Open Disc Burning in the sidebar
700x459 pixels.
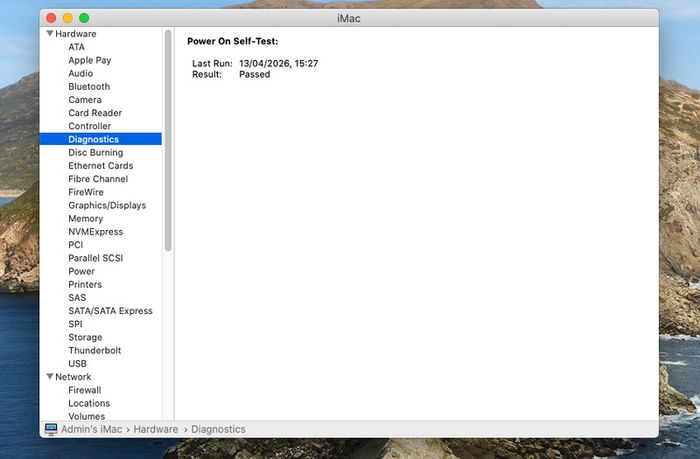pyautogui.click(x=96, y=153)
